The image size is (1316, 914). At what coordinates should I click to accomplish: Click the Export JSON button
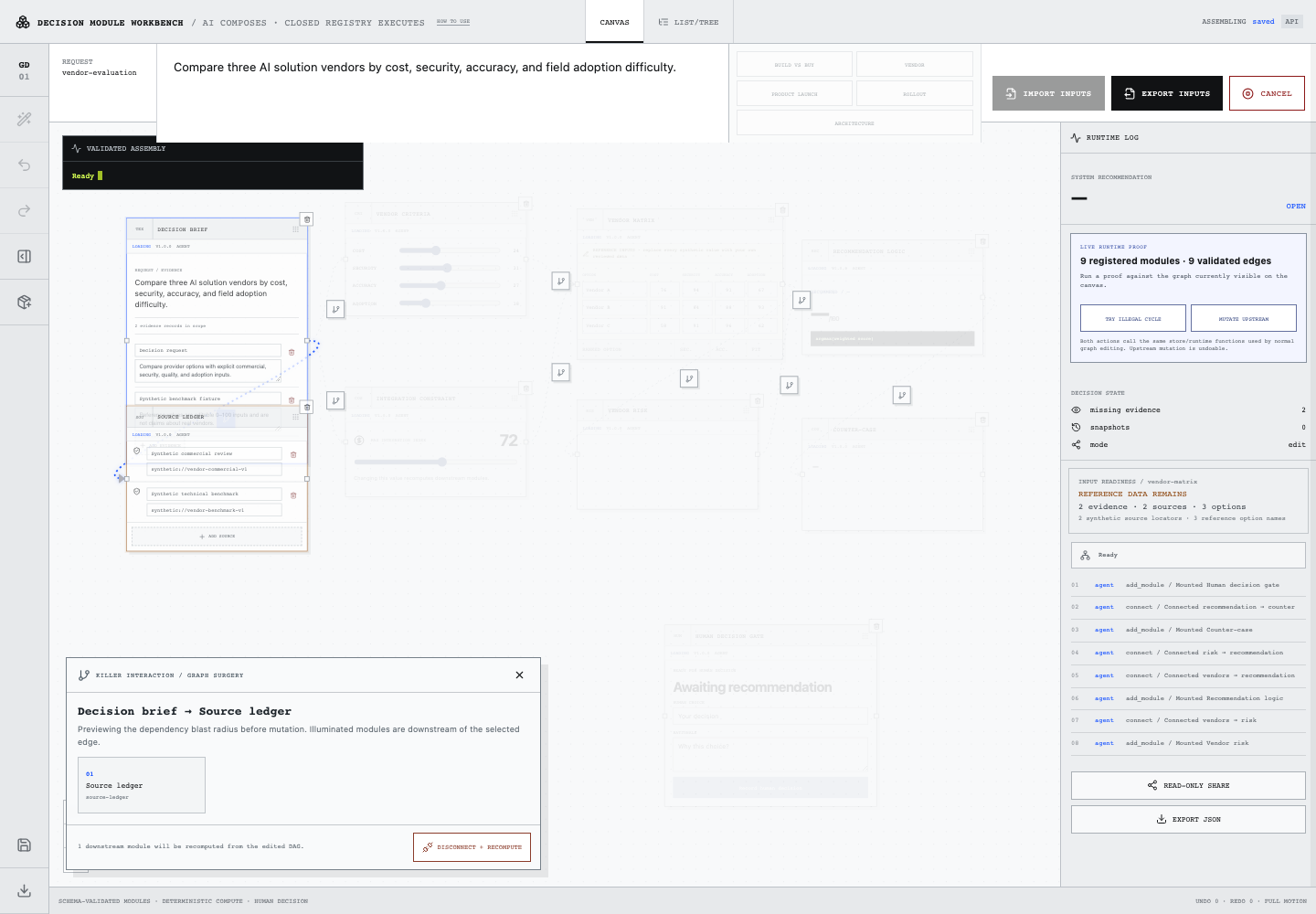click(1188, 819)
